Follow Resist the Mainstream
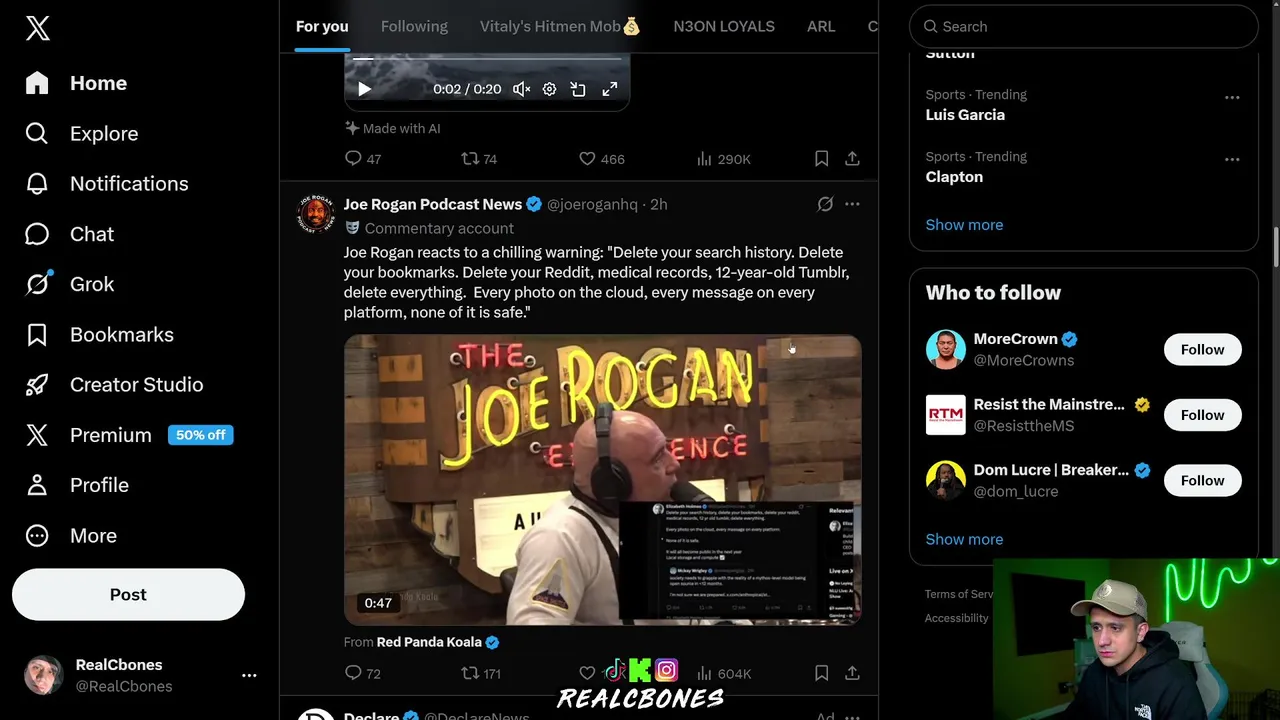The width and height of the screenshot is (1280, 720). (x=1202, y=414)
